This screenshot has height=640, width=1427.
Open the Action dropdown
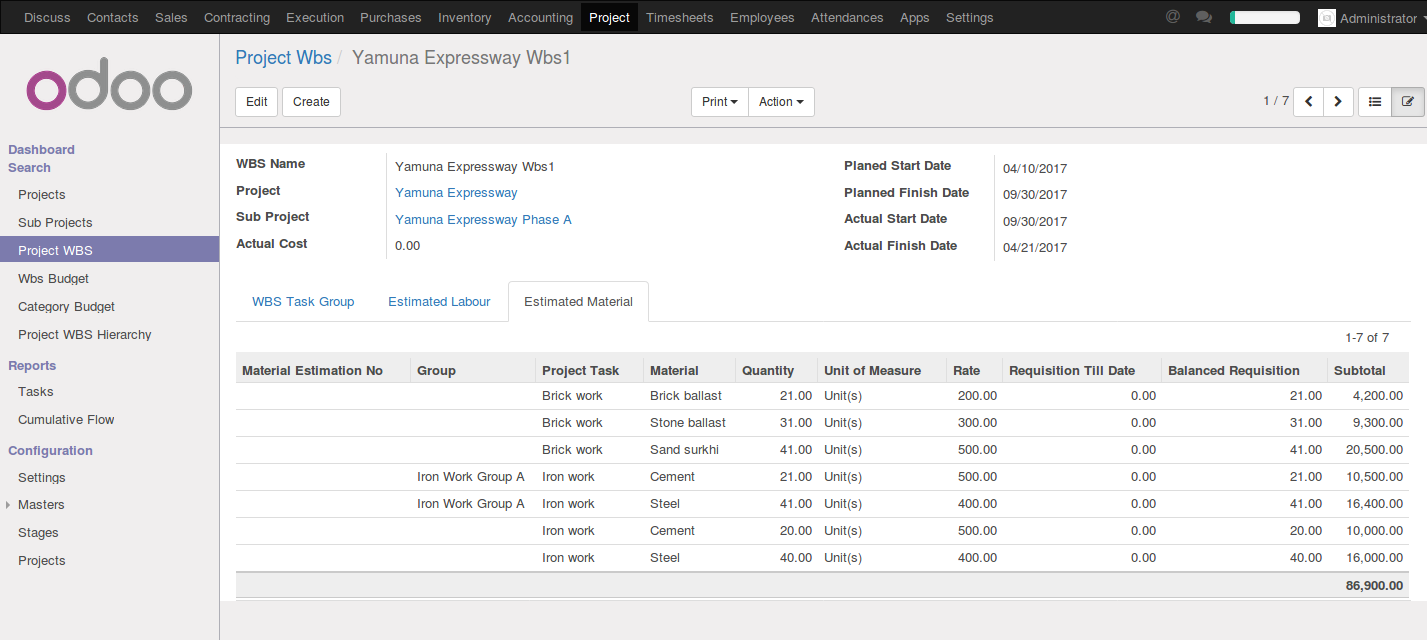(781, 102)
